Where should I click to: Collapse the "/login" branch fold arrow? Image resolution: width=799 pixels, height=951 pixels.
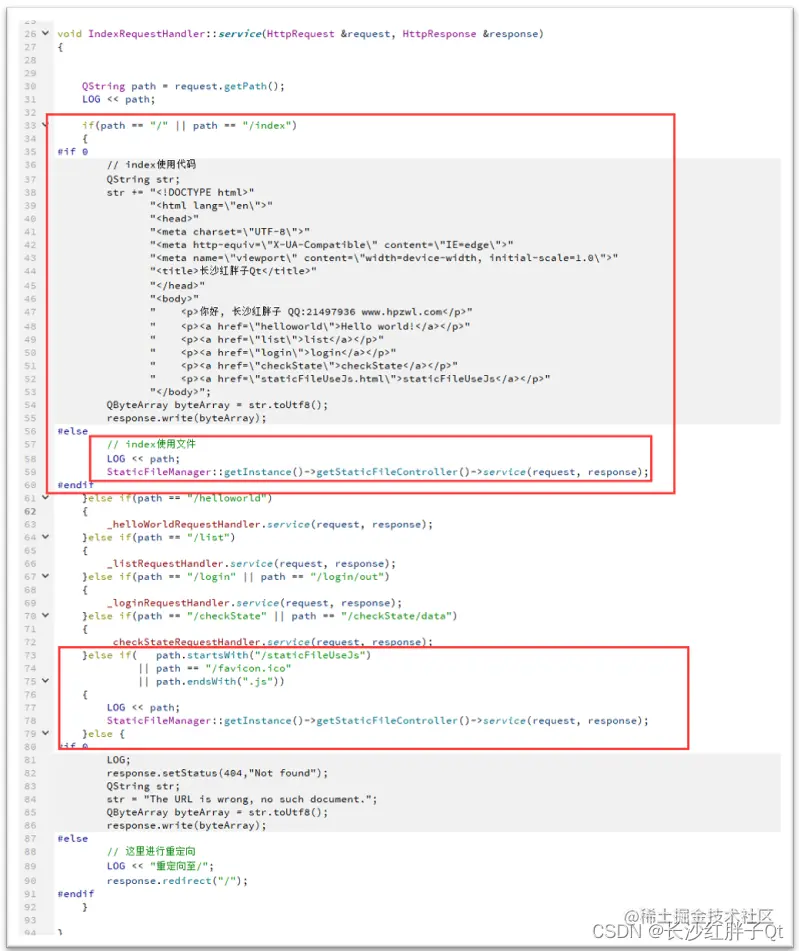click(x=46, y=577)
